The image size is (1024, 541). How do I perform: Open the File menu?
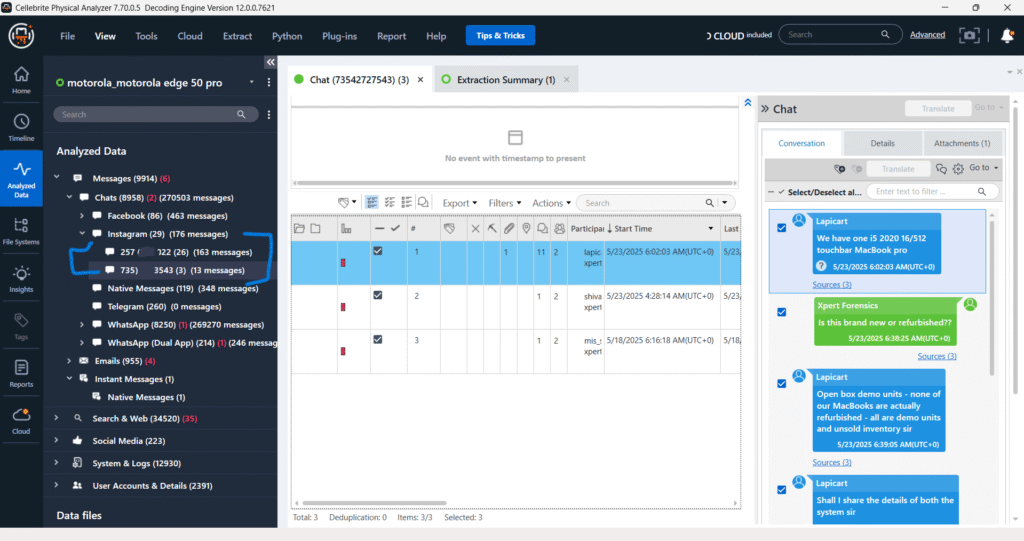pos(67,36)
